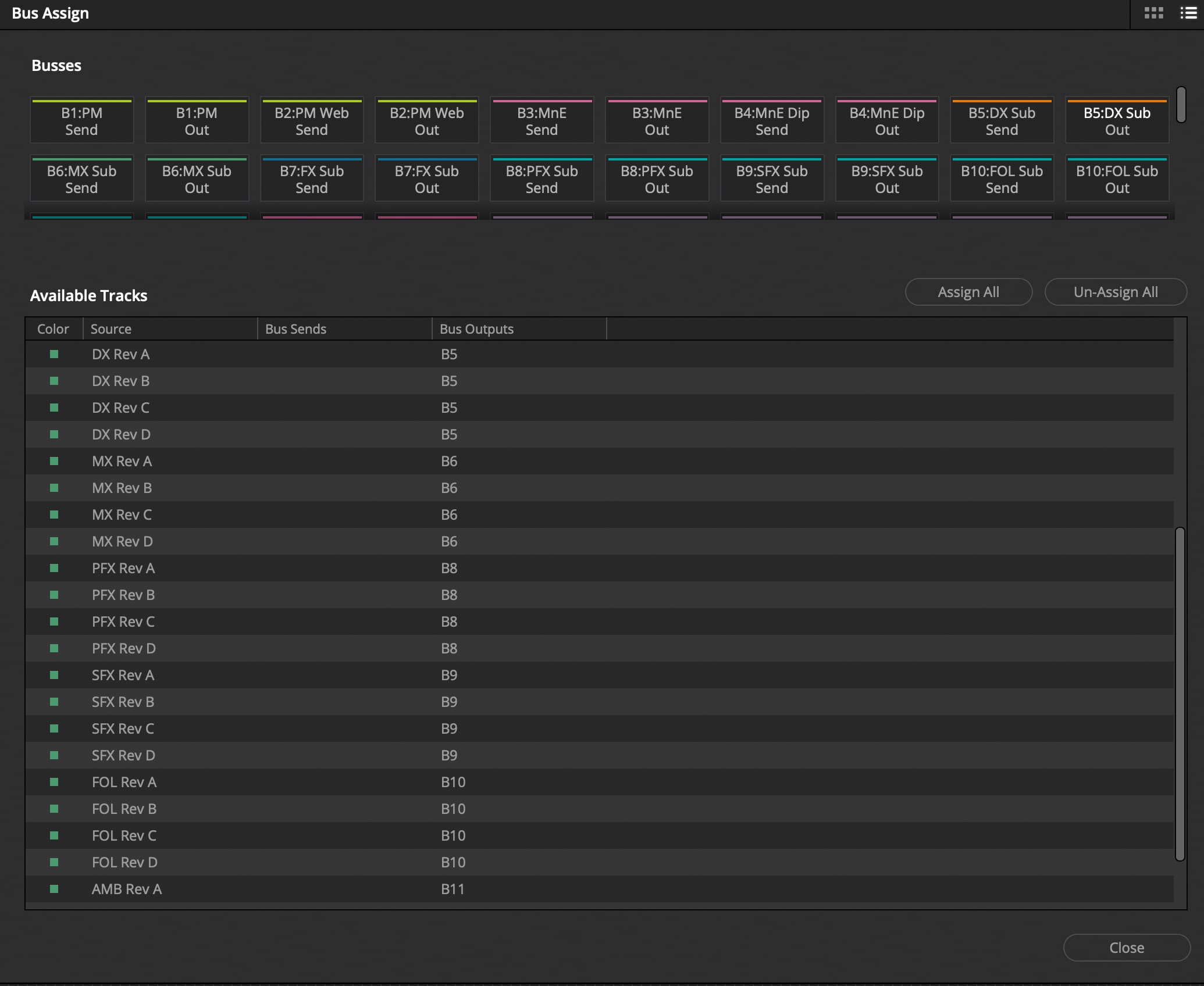Select the B7:FX Sub Send bus tile

pos(312,179)
